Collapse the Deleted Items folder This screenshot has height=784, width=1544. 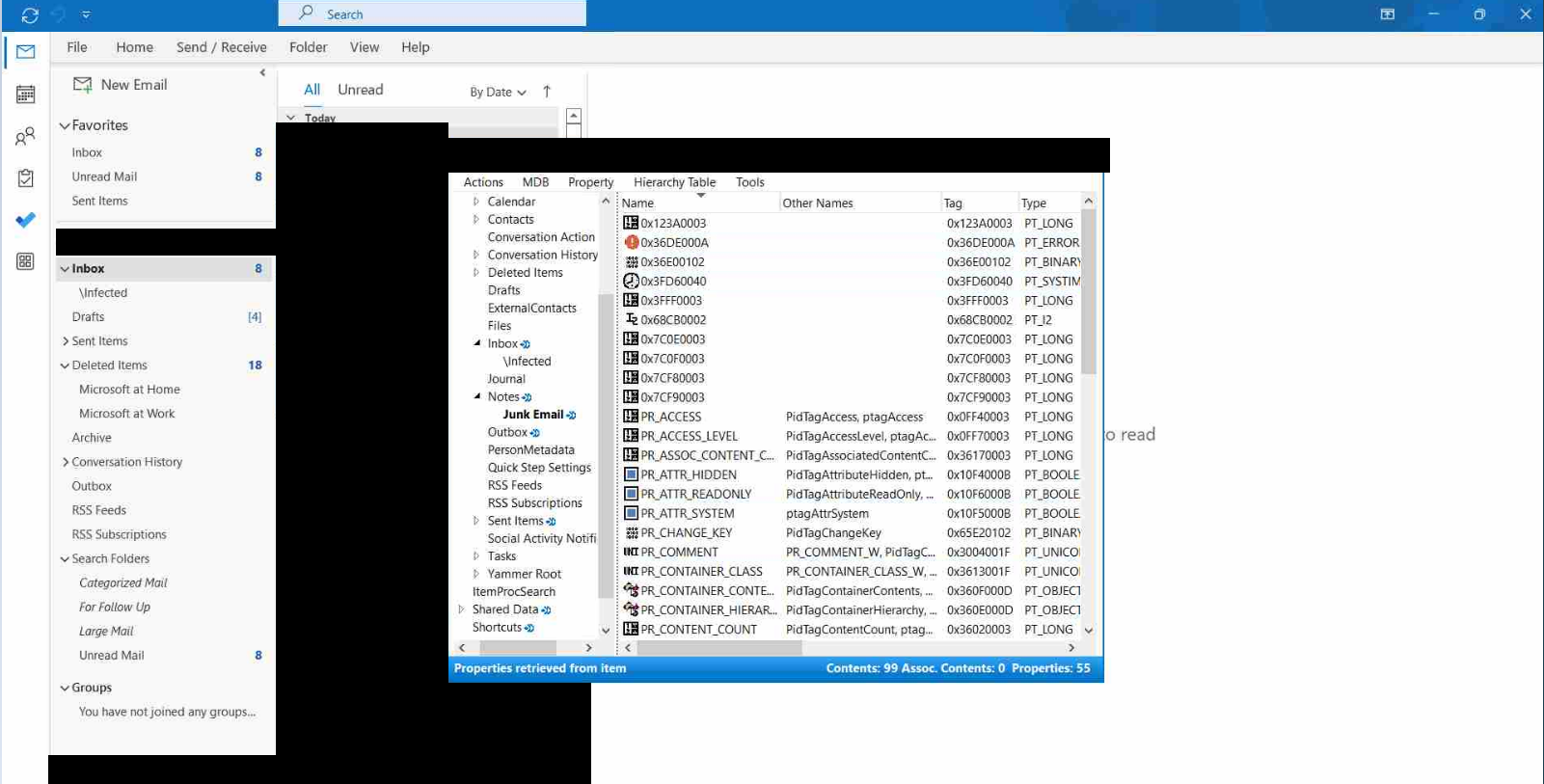point(65,365)
